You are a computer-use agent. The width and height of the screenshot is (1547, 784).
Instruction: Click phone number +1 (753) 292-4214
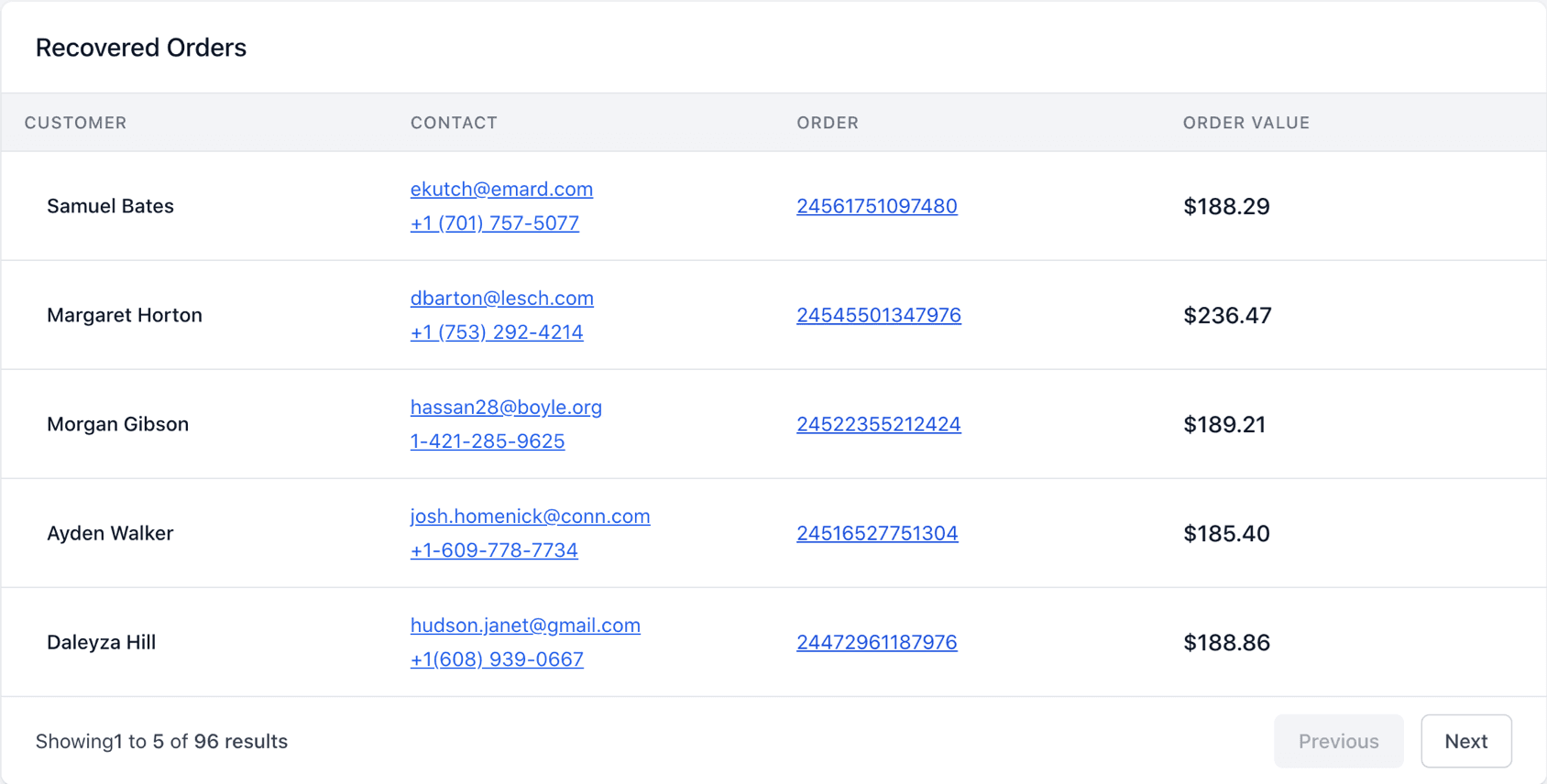(x=497, y=332)
